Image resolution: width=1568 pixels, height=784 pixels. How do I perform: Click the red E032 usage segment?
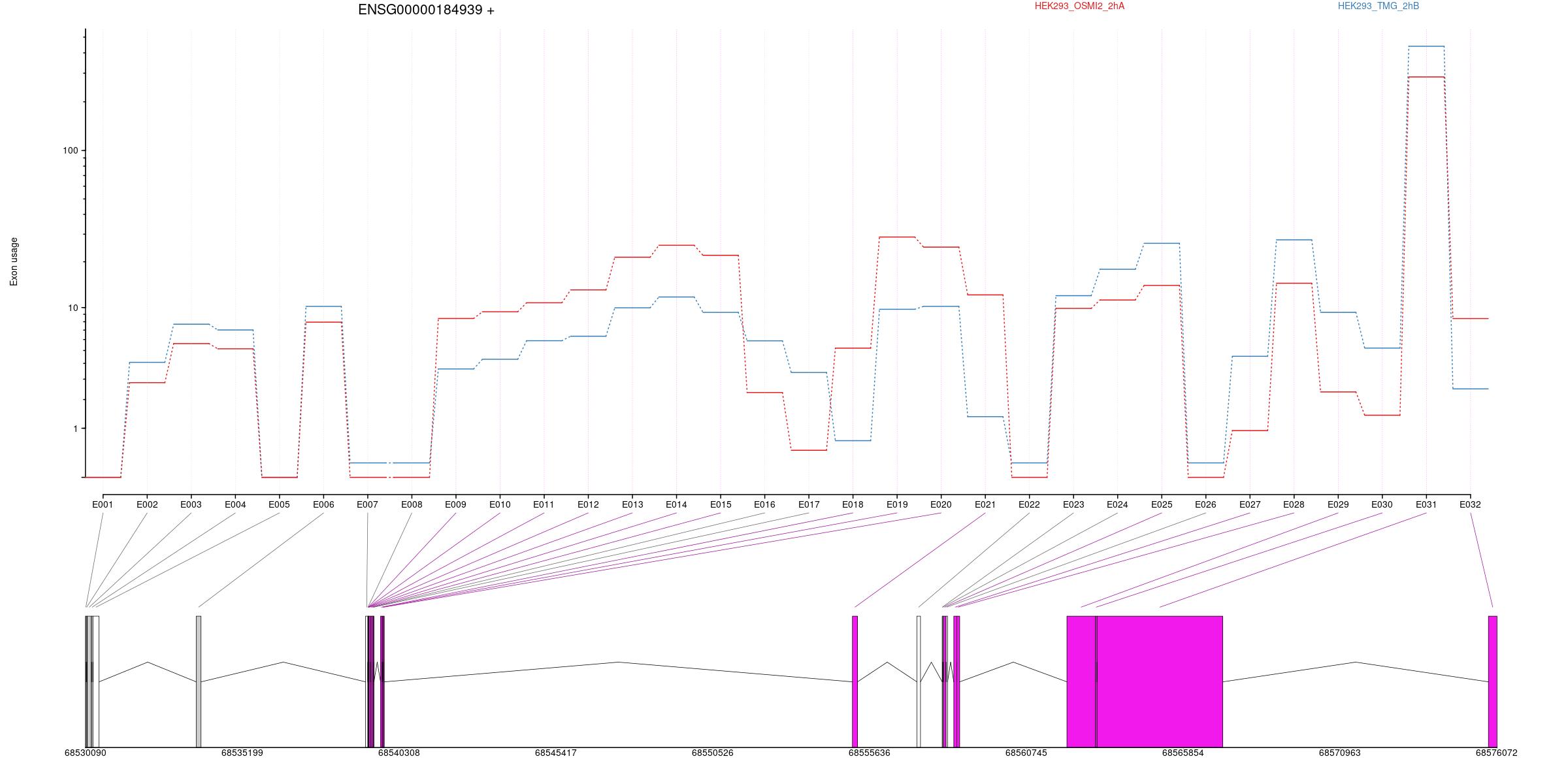pos(1470,318)
